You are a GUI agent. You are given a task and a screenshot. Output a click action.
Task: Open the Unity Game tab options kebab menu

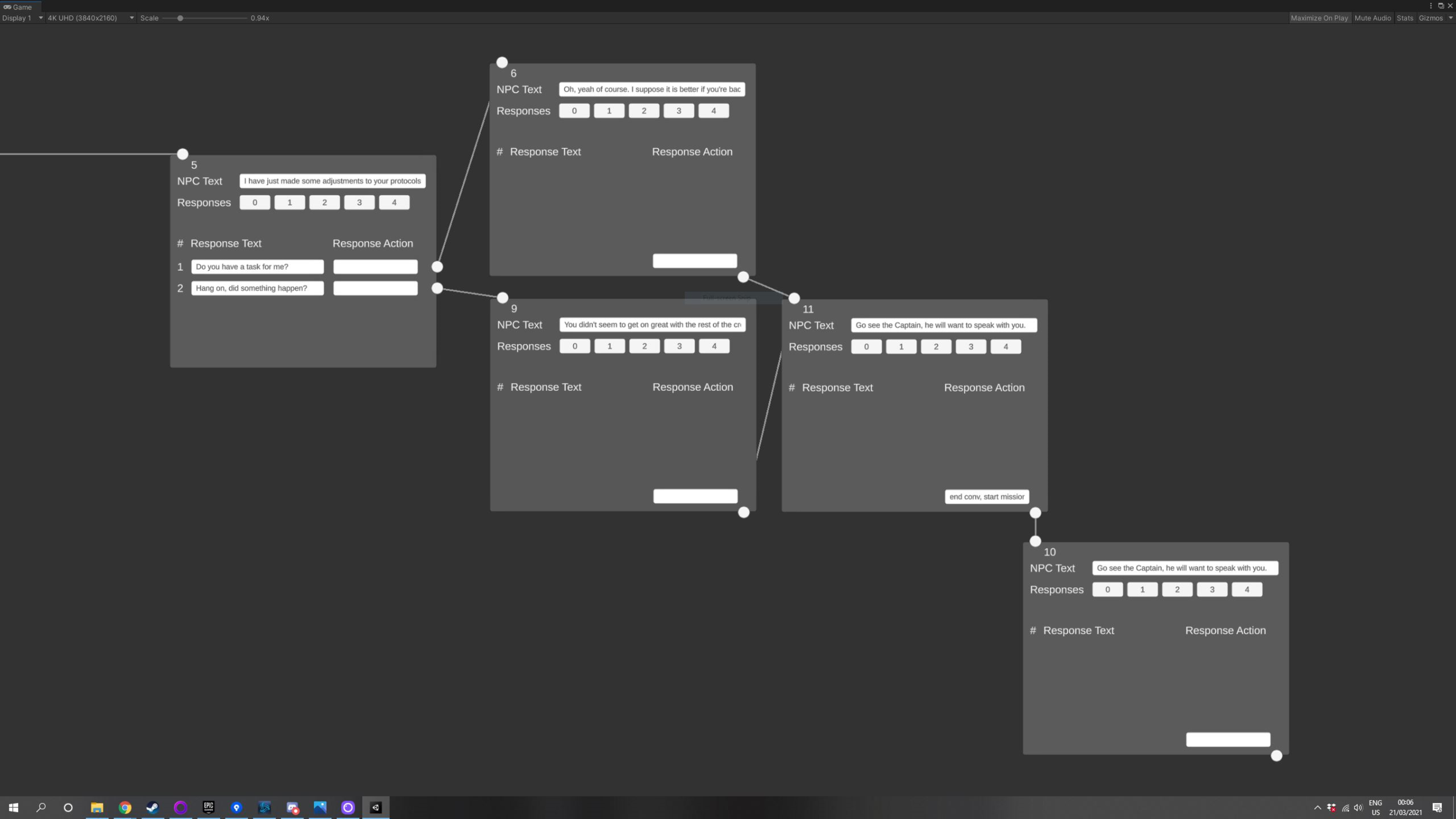point(1430,6)
